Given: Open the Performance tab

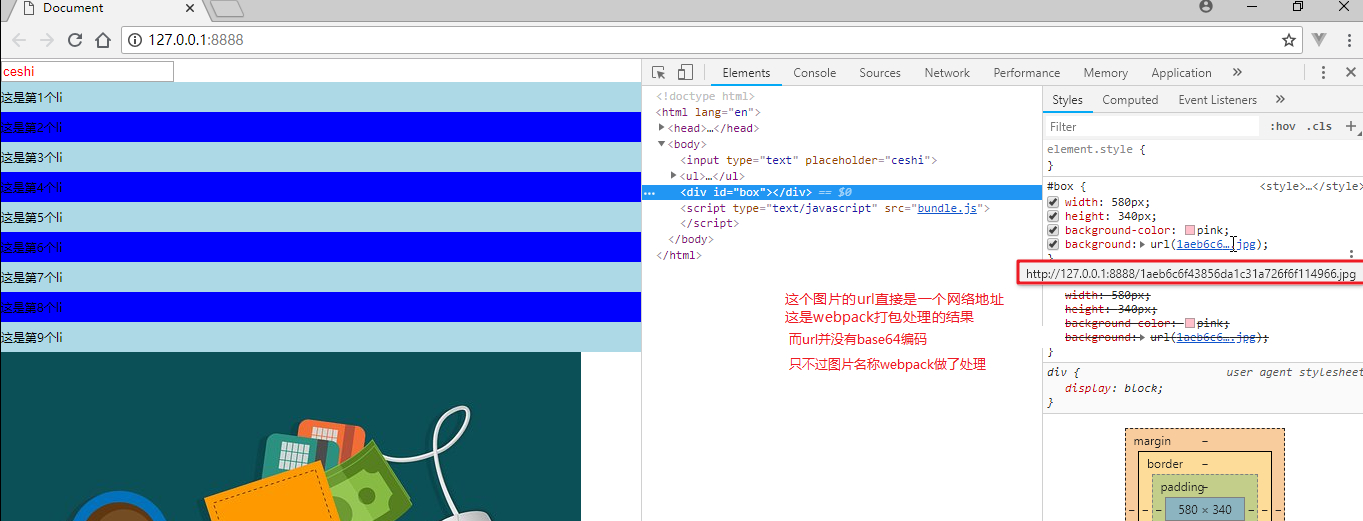Looking at the screenshot, I should [1026, 72].
